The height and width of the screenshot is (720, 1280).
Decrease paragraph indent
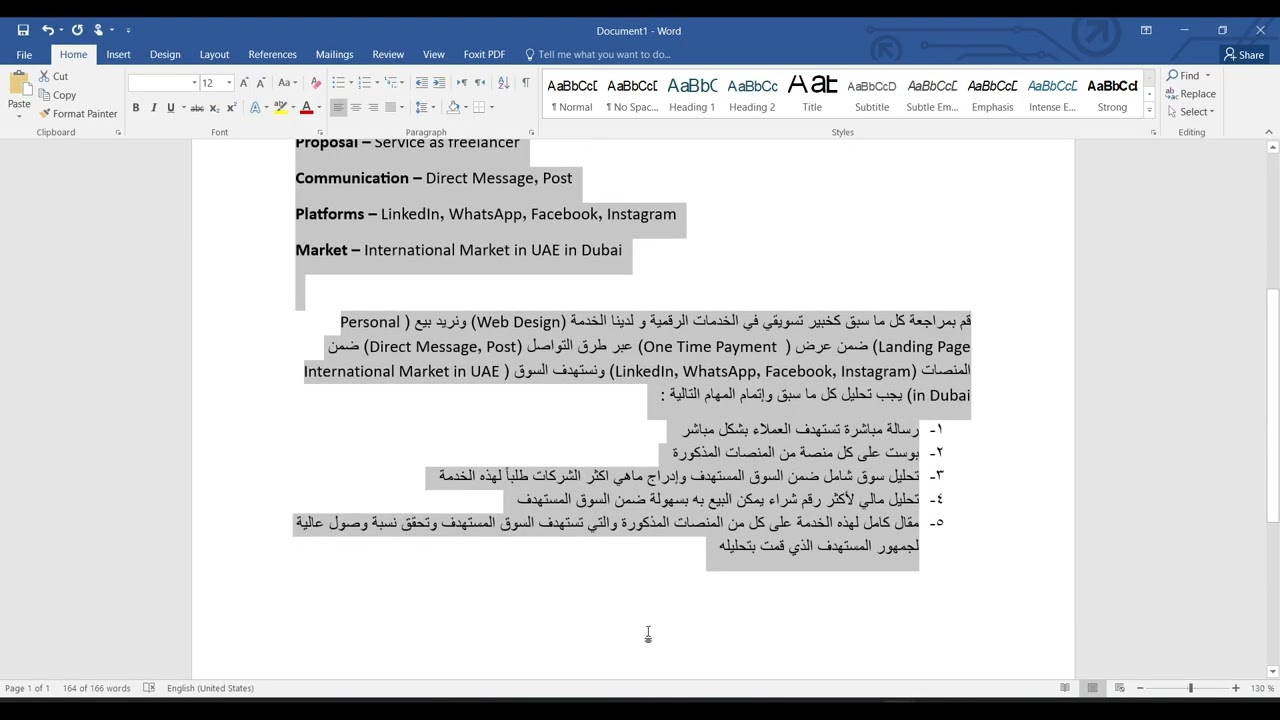(x=421, y=83)
